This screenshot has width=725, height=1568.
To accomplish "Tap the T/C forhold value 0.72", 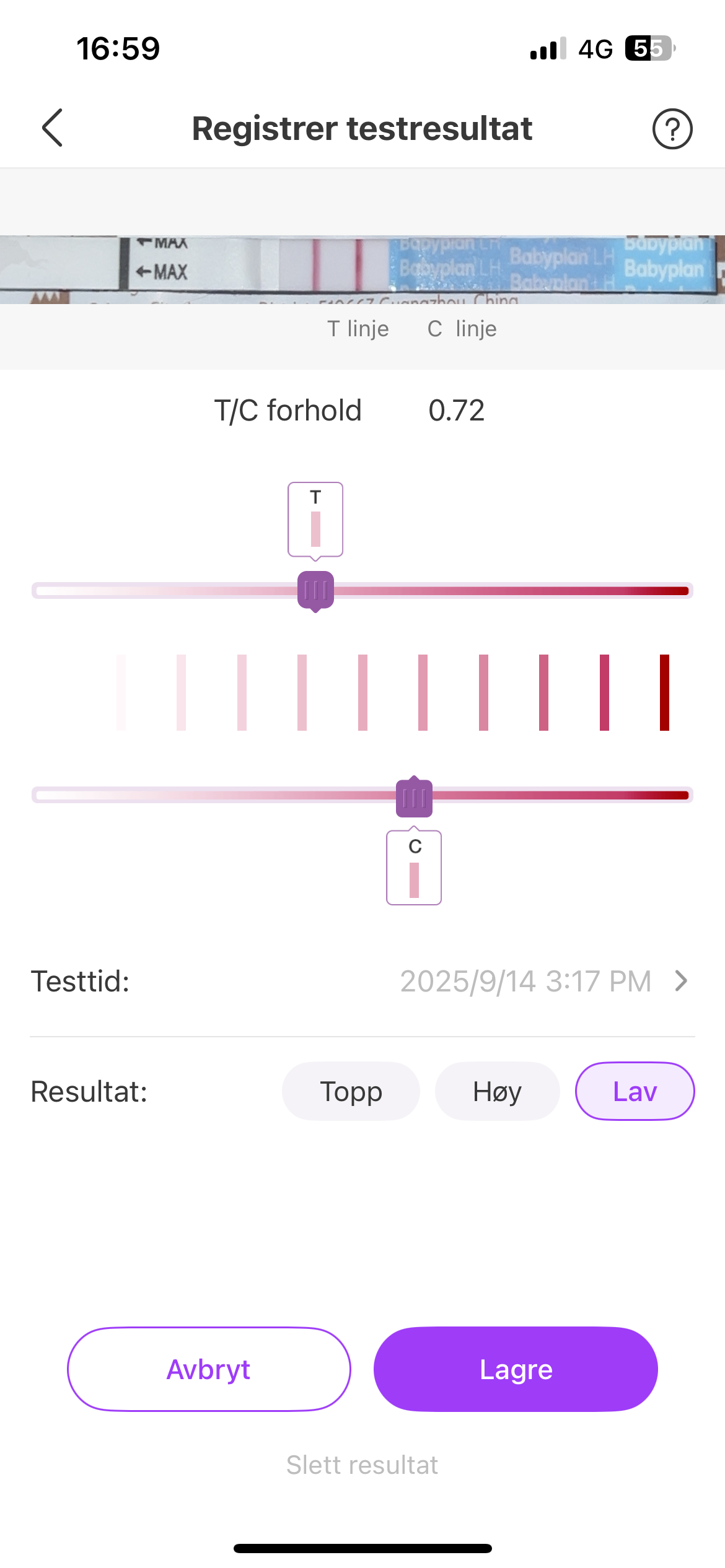I will coord(457,411).
